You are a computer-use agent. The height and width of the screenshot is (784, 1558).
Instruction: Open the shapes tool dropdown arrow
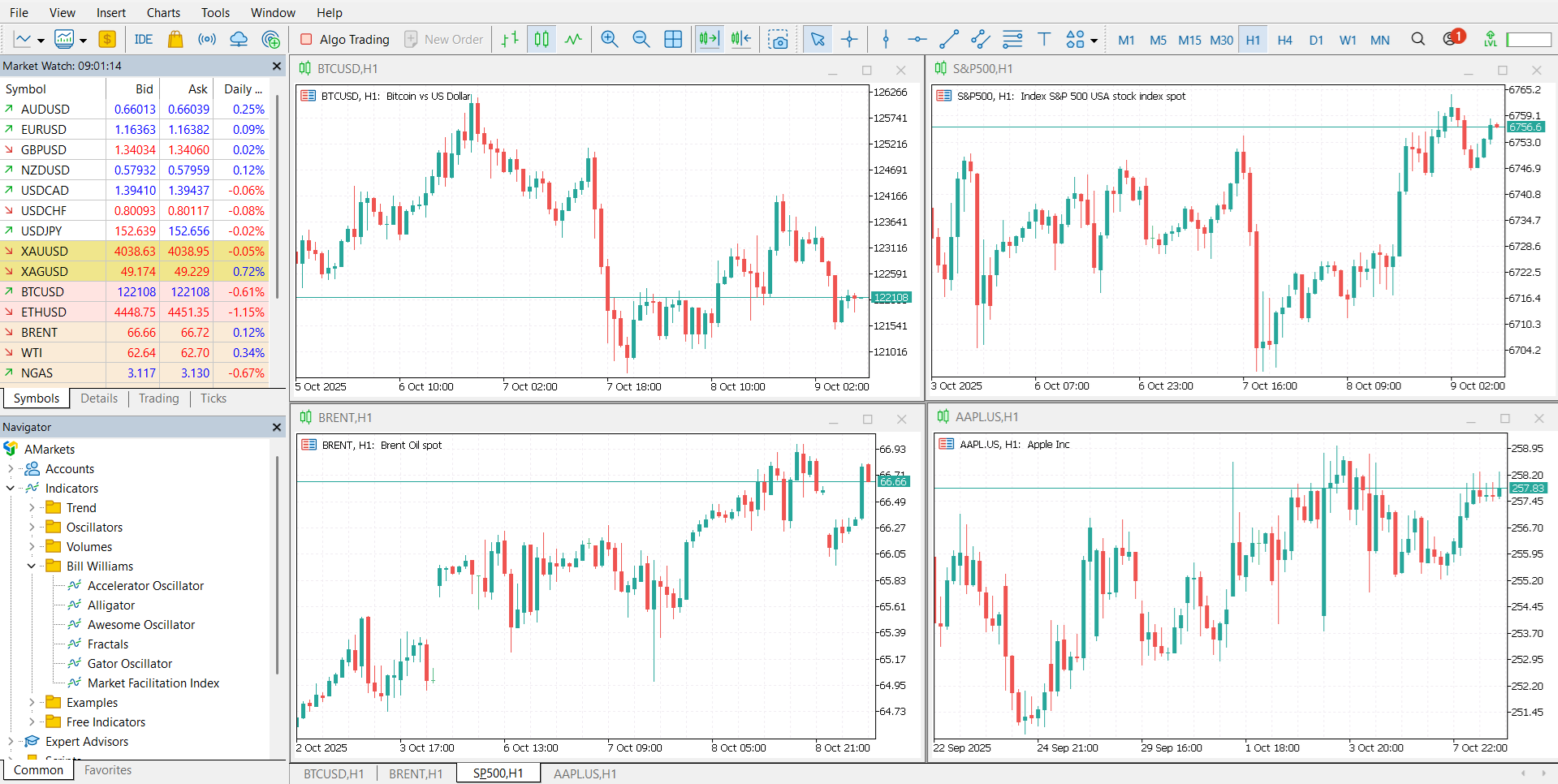(1094, 40)
